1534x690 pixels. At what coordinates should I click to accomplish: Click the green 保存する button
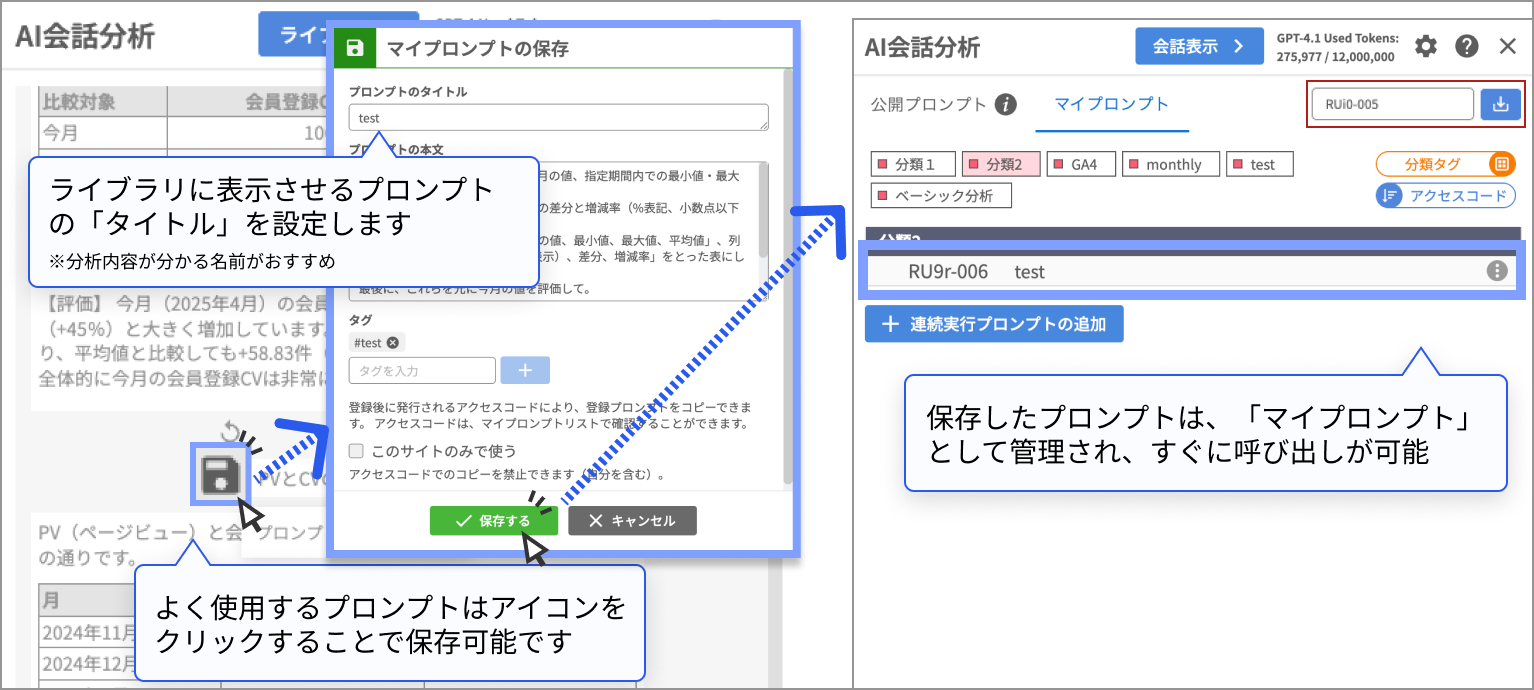click(x=493, y=521)
